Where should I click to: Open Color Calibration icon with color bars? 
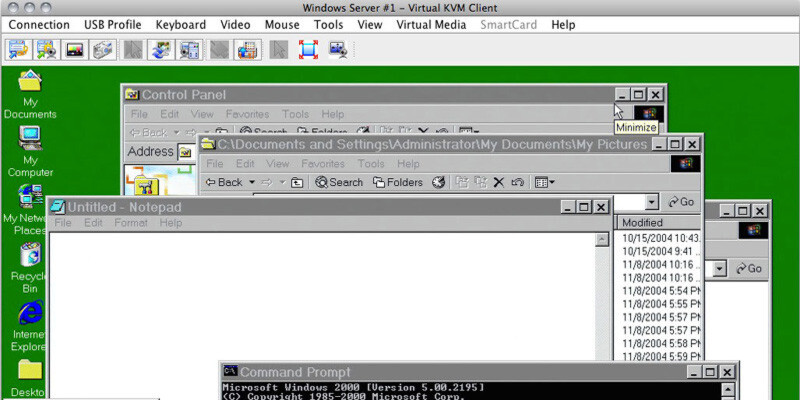[75, 49]
